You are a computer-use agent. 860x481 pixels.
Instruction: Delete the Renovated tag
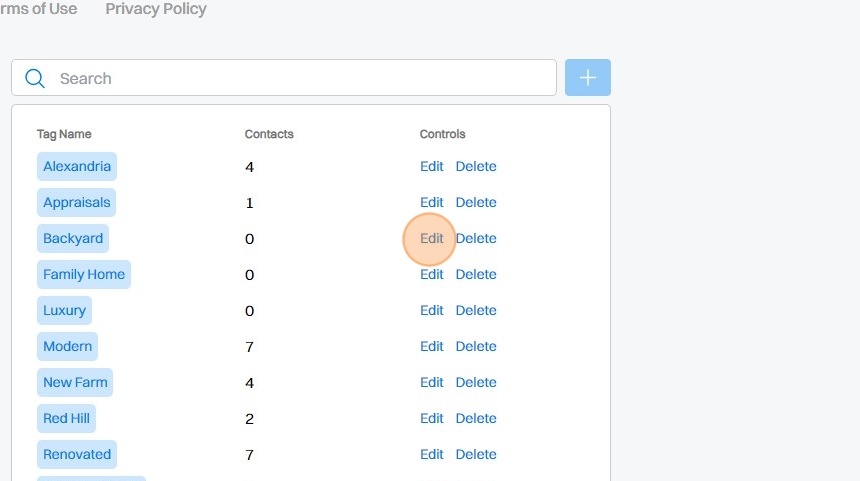click(x=476, y=454)
